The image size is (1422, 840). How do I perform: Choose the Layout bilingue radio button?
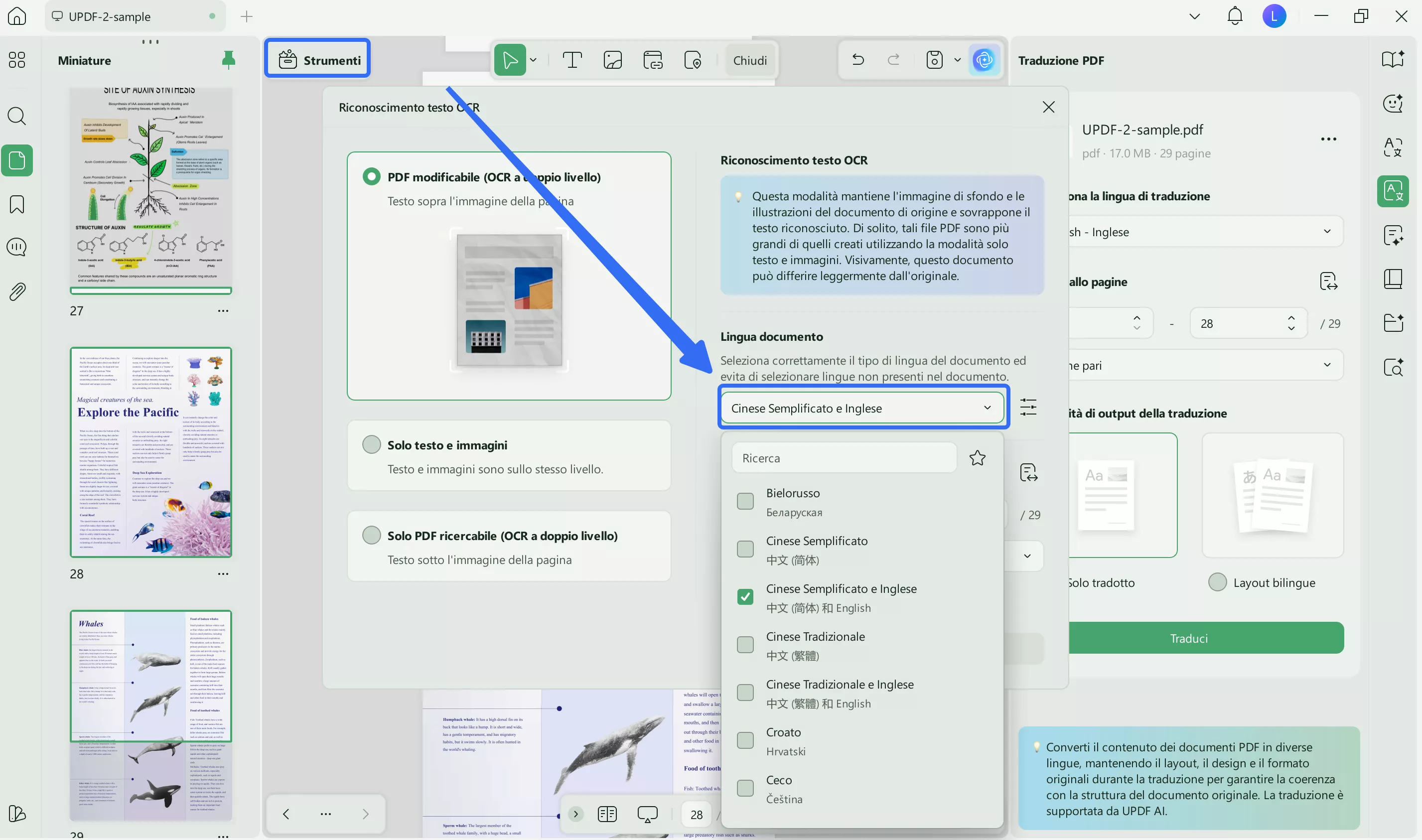pos(1217,582)
